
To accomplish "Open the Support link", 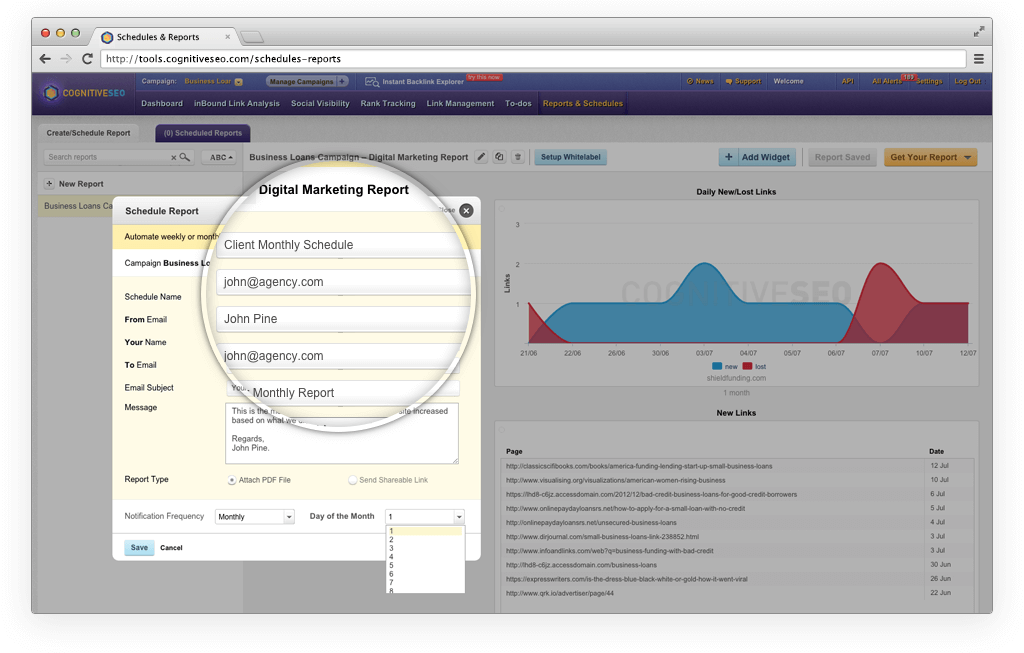I will 743,82.
